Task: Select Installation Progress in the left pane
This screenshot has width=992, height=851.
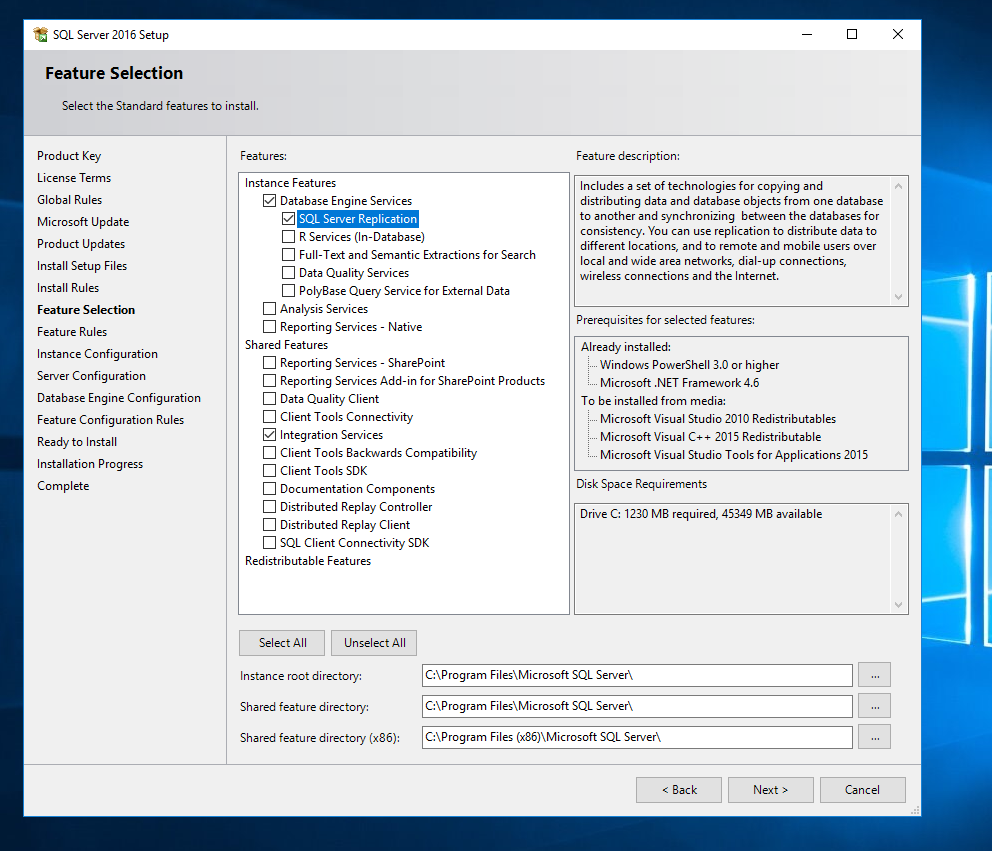Action: click(89, 463)
